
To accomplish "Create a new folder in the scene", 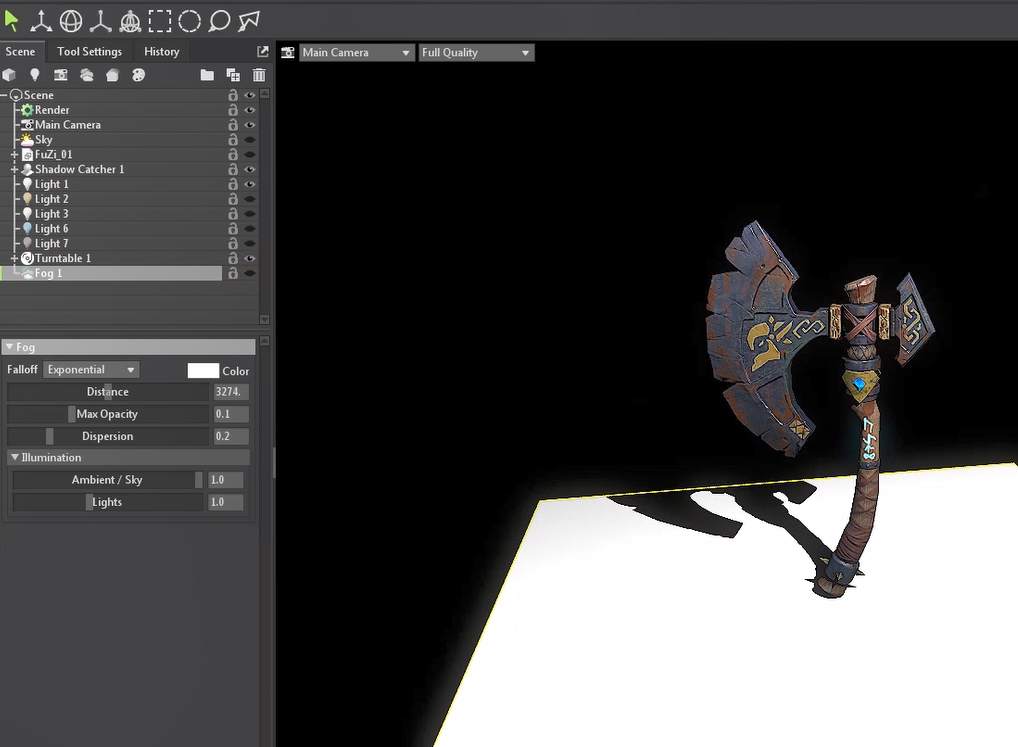I will (207, 75).
